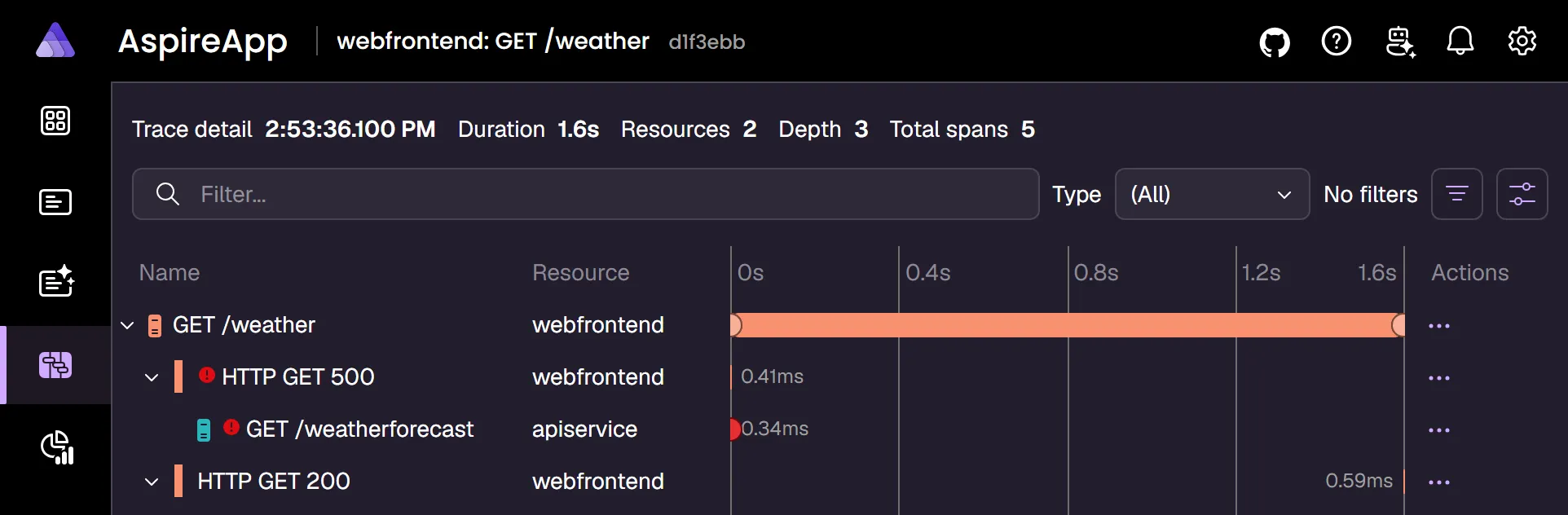Go to Resources page in sidebar
1568x515 pixels.
point(55,121)
